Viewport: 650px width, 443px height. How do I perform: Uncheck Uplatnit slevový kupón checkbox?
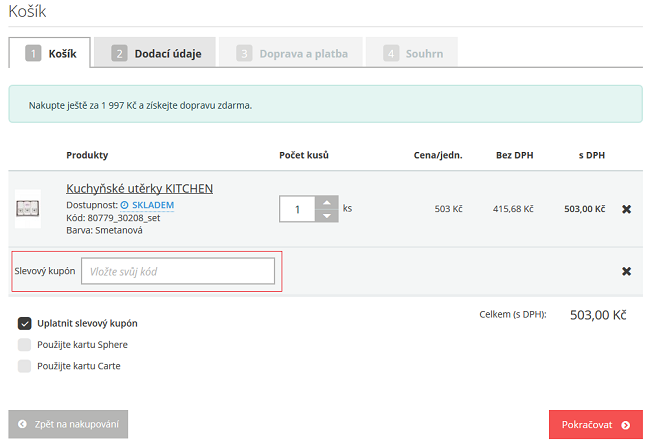25,323
